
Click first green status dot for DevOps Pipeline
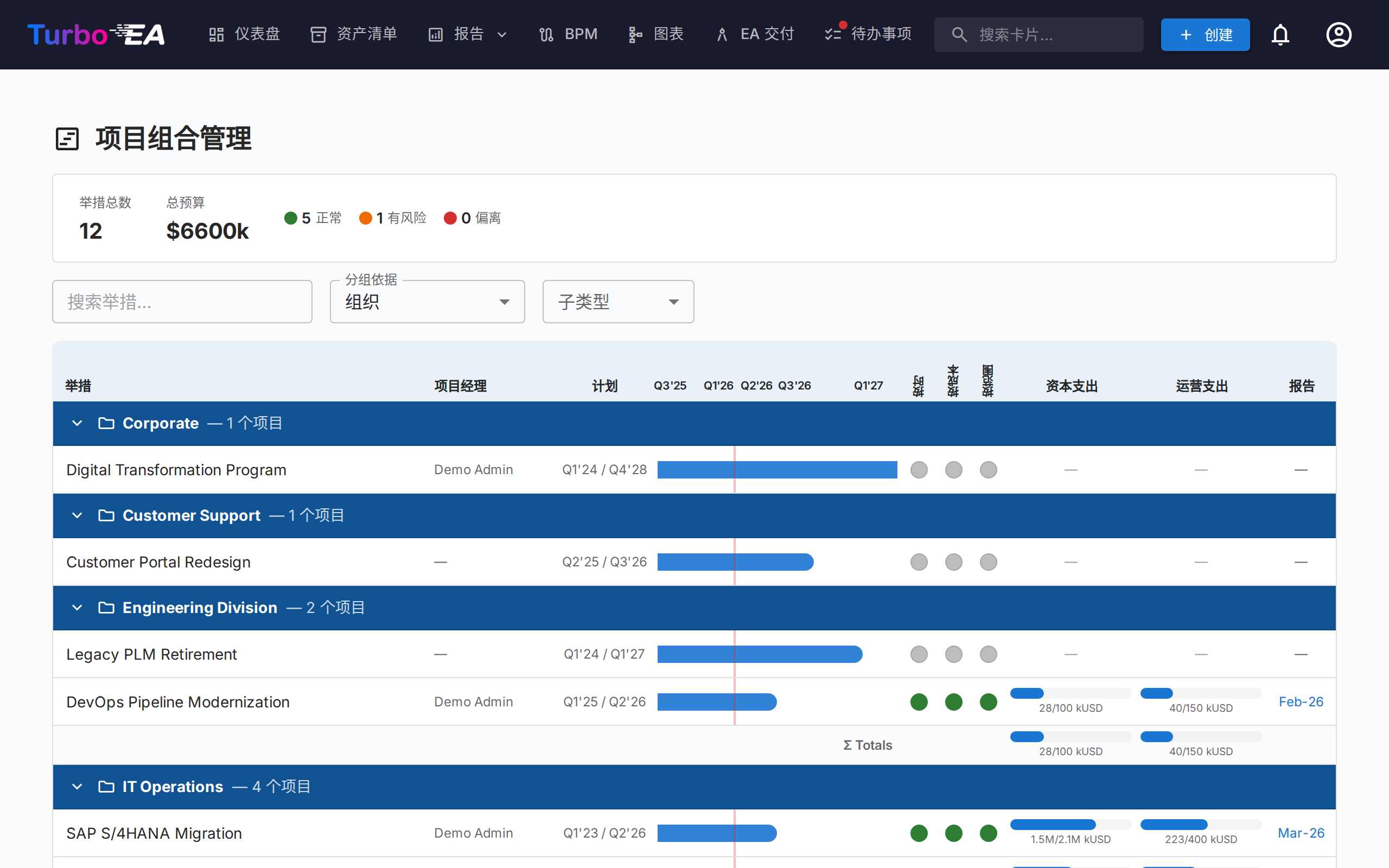[919, 701]
